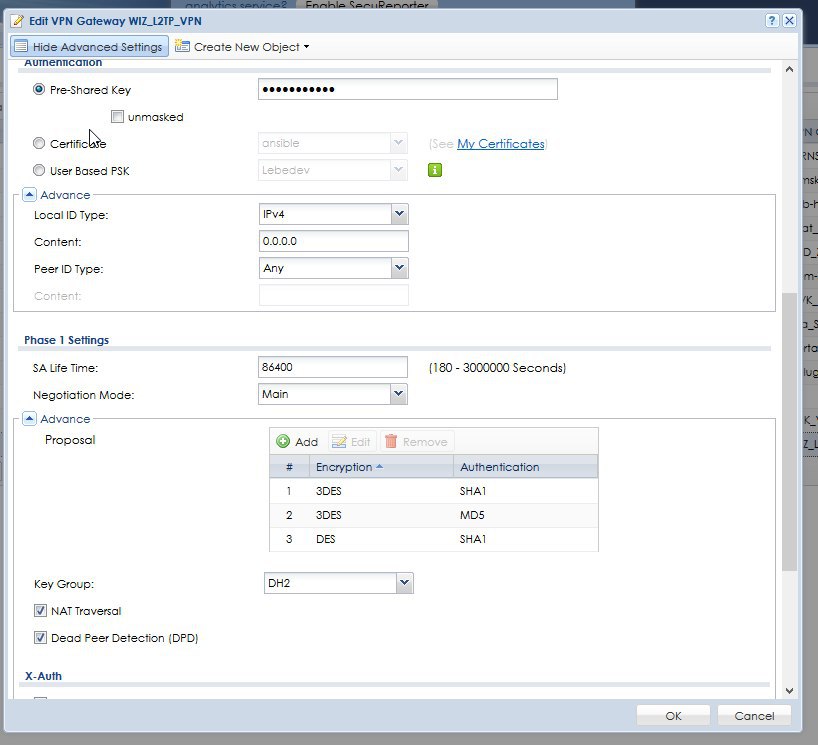Click the Remove proposal button
The image size is (818, 745).
click(x=417, y=442)
